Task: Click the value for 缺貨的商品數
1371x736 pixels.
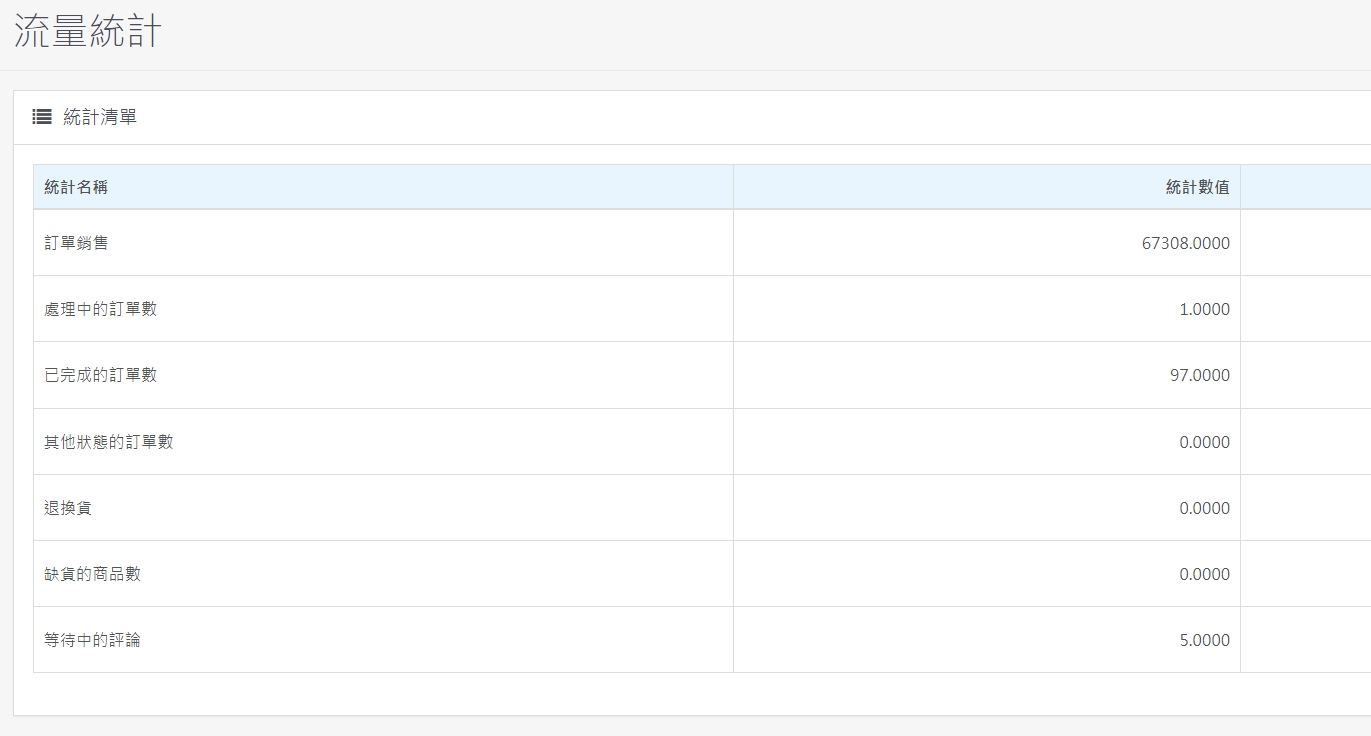Action: coord(1204,574)
